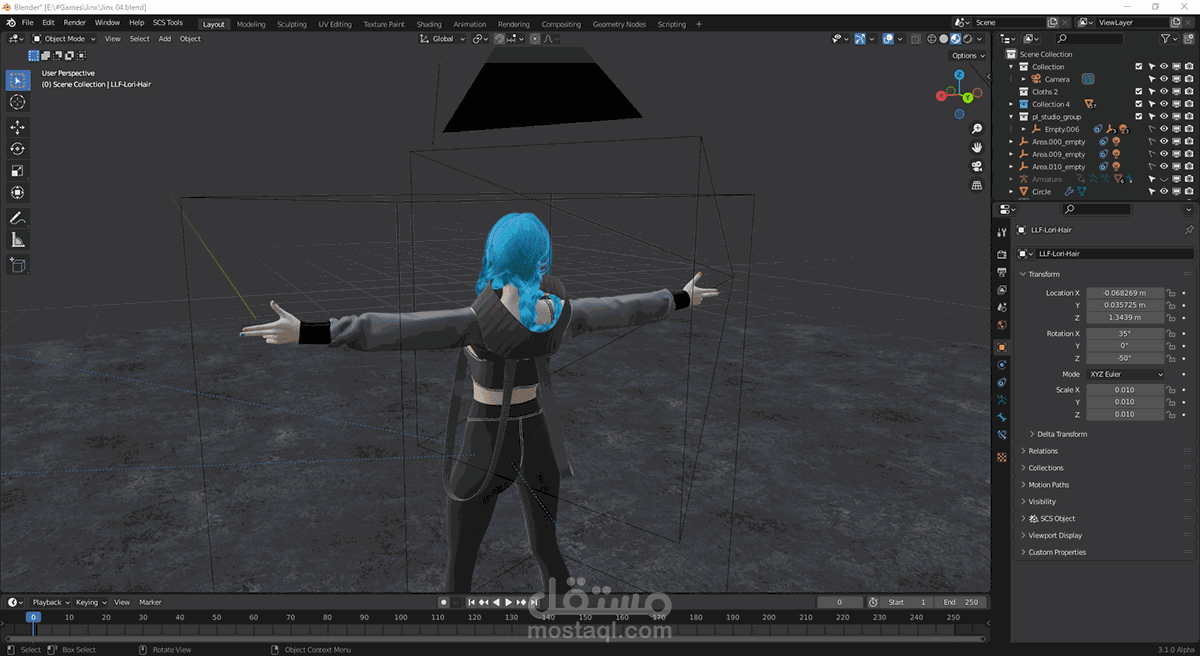Disable render for the Camera row

(x=1188, y=79)
